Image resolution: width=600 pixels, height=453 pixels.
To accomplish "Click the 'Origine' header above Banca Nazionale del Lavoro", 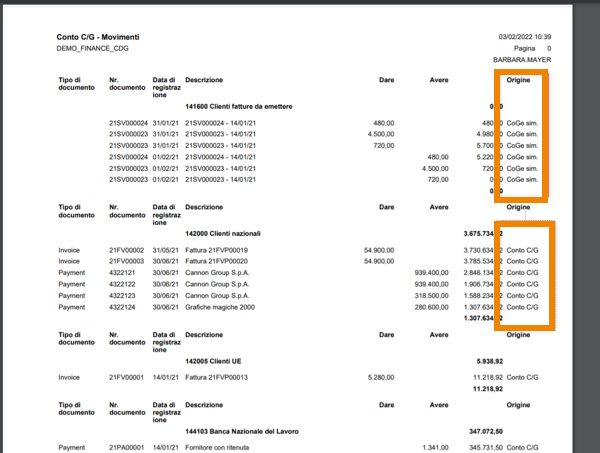I will click(518, 405).
